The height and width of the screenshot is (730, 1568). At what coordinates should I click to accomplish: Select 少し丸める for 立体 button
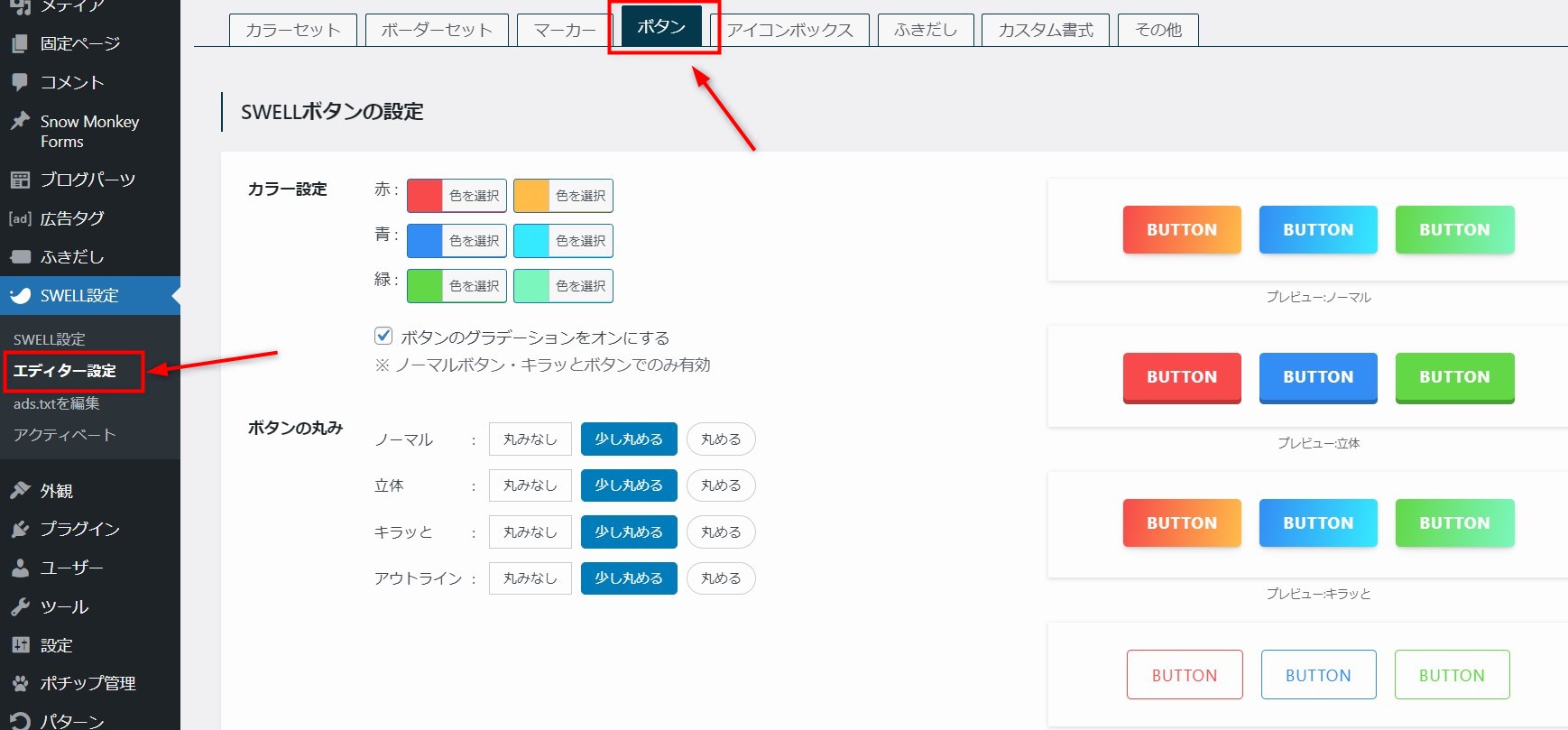coord(629,485)
